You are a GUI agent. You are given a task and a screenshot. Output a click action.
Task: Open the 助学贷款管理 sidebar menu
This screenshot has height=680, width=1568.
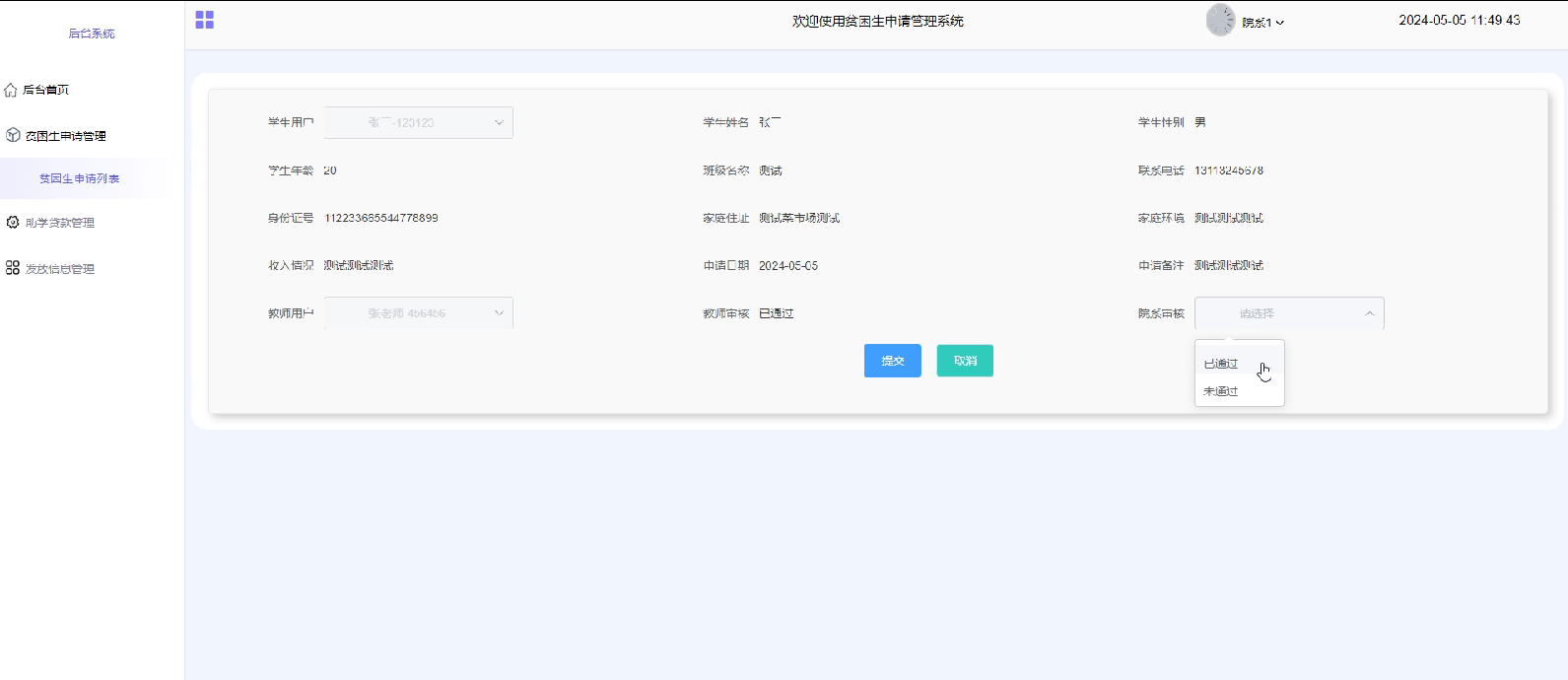pyautogui.click(x=60, y=223)
